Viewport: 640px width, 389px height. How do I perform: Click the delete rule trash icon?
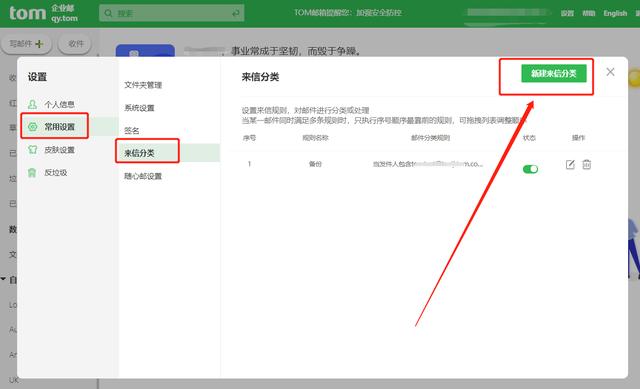[x=587, y=164]
